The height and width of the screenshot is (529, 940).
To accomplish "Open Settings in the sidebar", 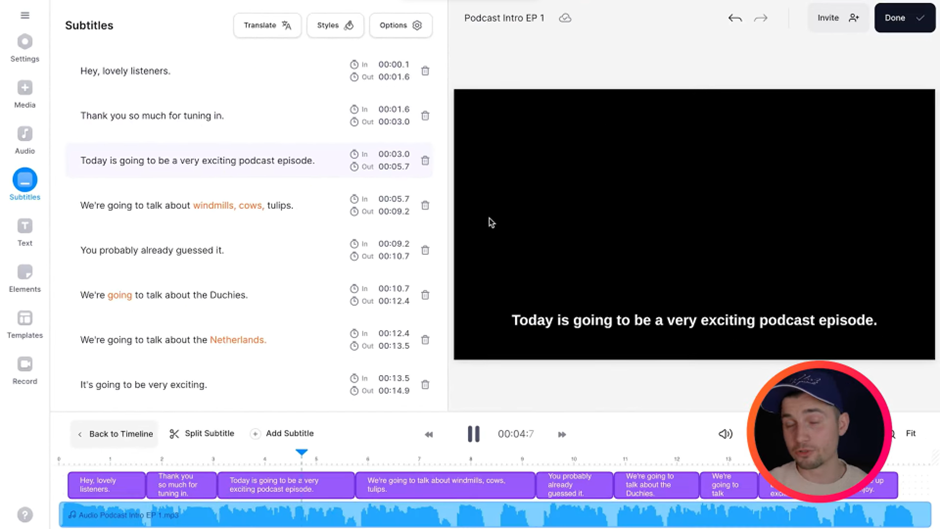I will click(x=25, y=48).
